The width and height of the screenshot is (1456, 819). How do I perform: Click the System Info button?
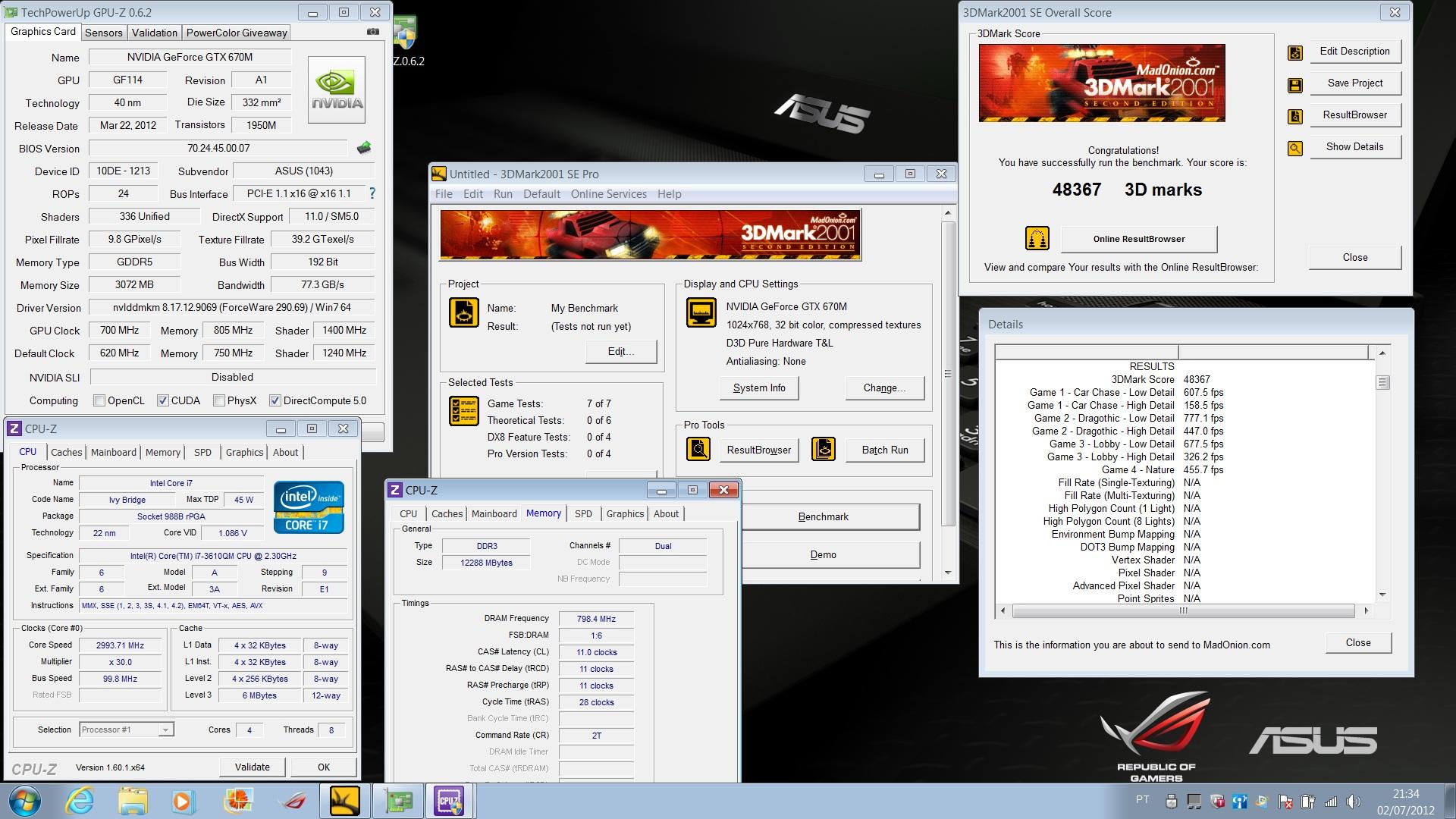click(759, 388)
